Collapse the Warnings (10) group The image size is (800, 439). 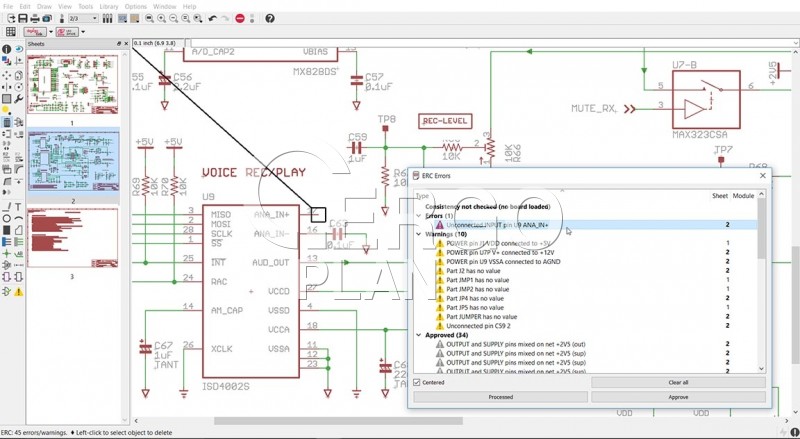click(x=418, y=234)
